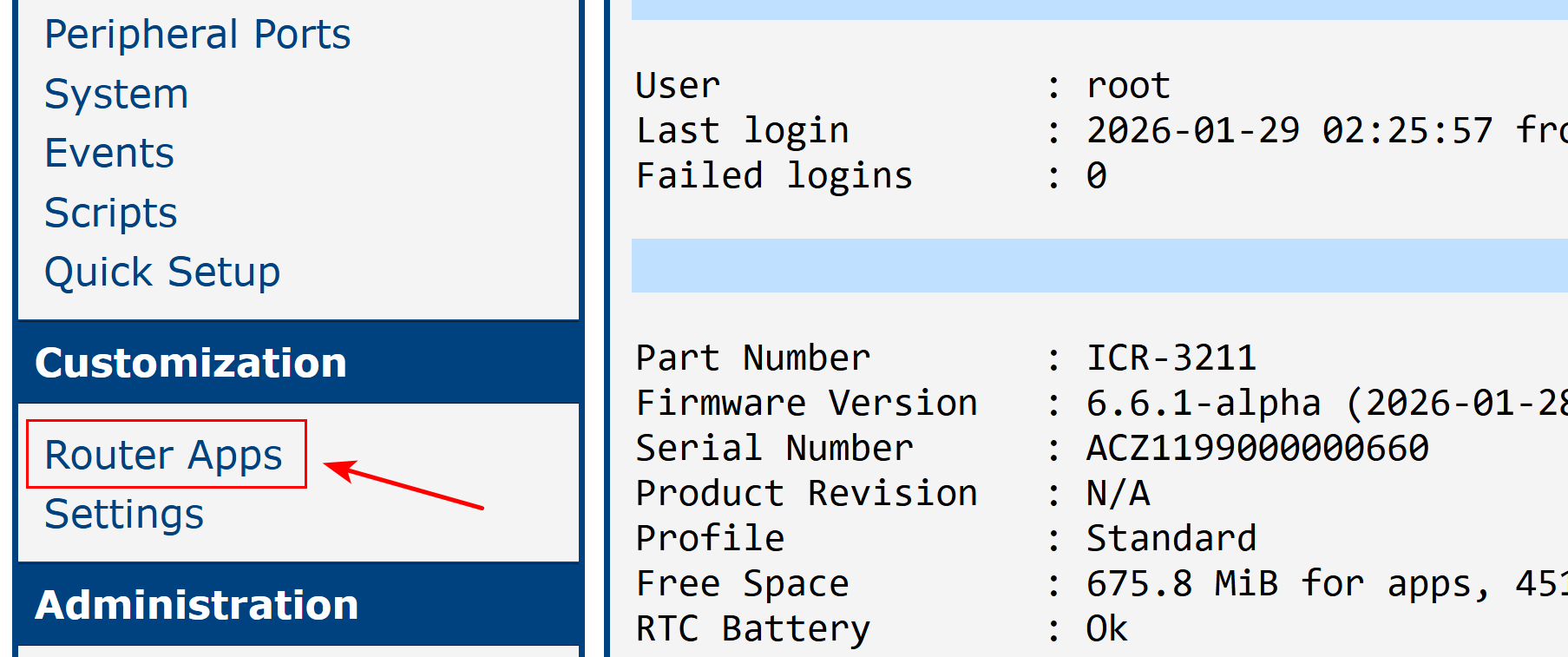Launch the Quick Setup page
The image size is (1568, 657).
pos(162,273)
